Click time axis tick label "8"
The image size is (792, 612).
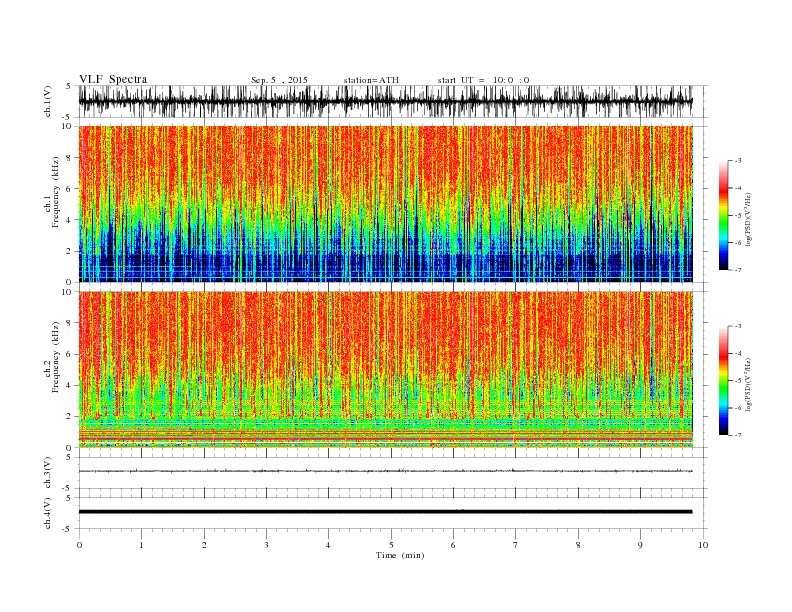tap(578, 545)
